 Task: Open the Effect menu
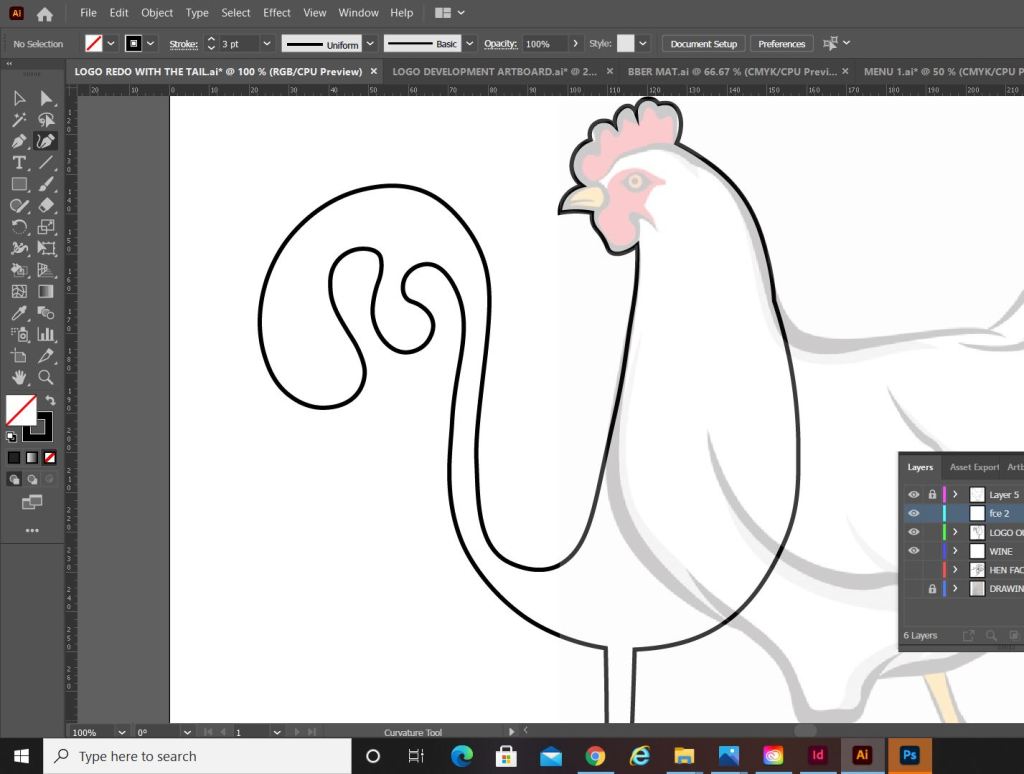pyautogui.click(x=277, y=13)
